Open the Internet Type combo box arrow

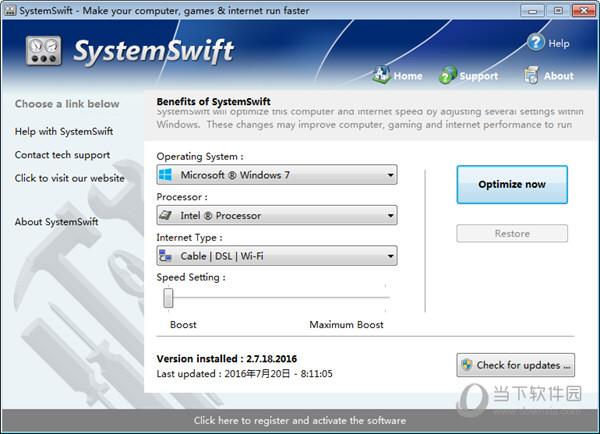point(390,256)
